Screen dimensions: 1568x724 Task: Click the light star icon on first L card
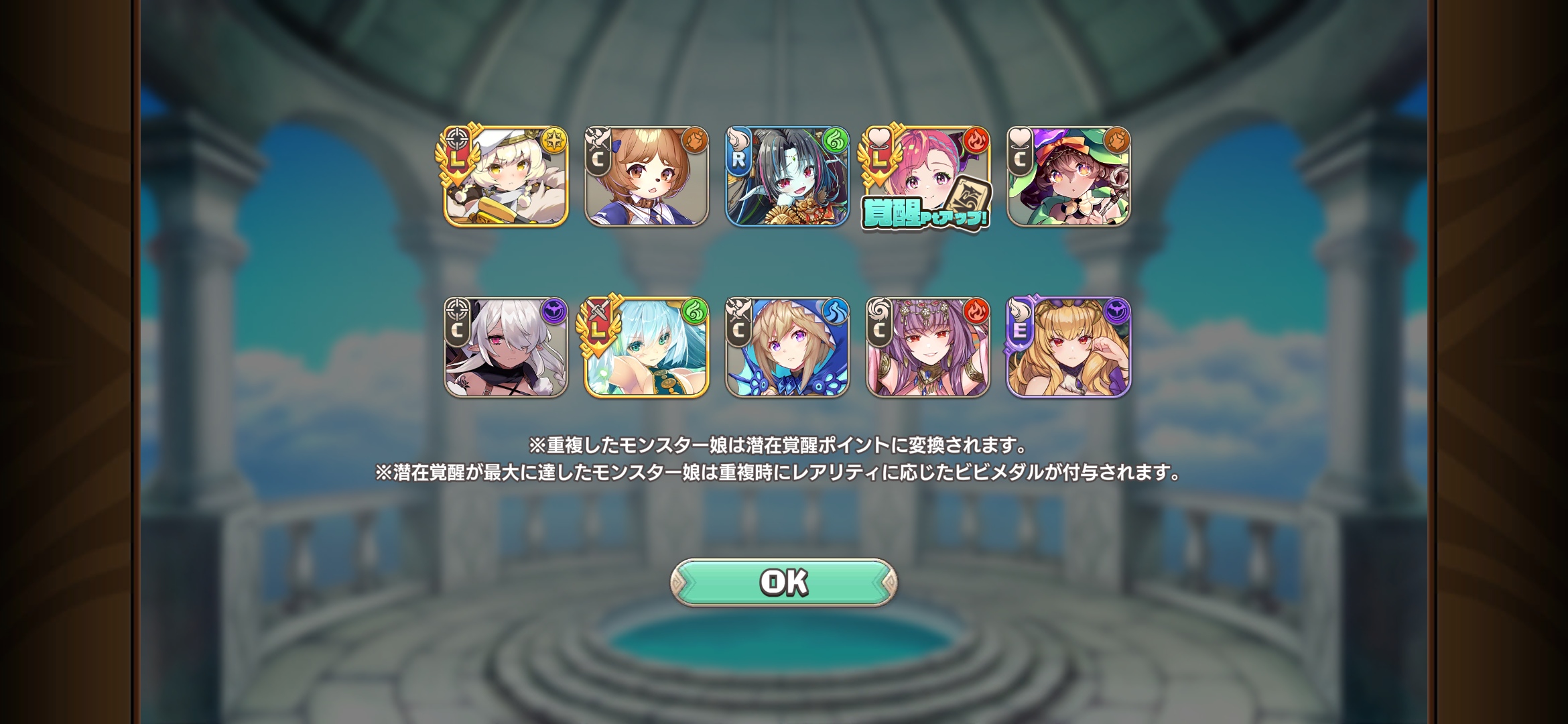point(554,141)
